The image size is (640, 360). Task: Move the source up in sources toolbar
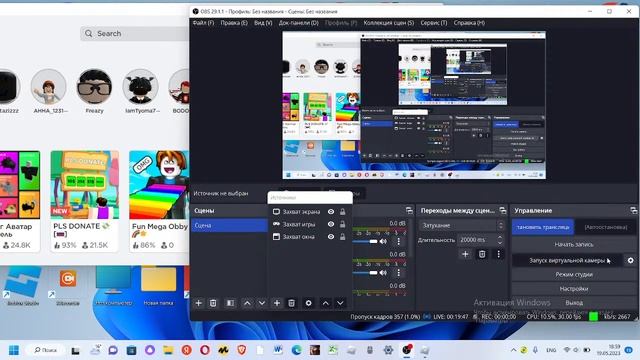click(325, 303)
